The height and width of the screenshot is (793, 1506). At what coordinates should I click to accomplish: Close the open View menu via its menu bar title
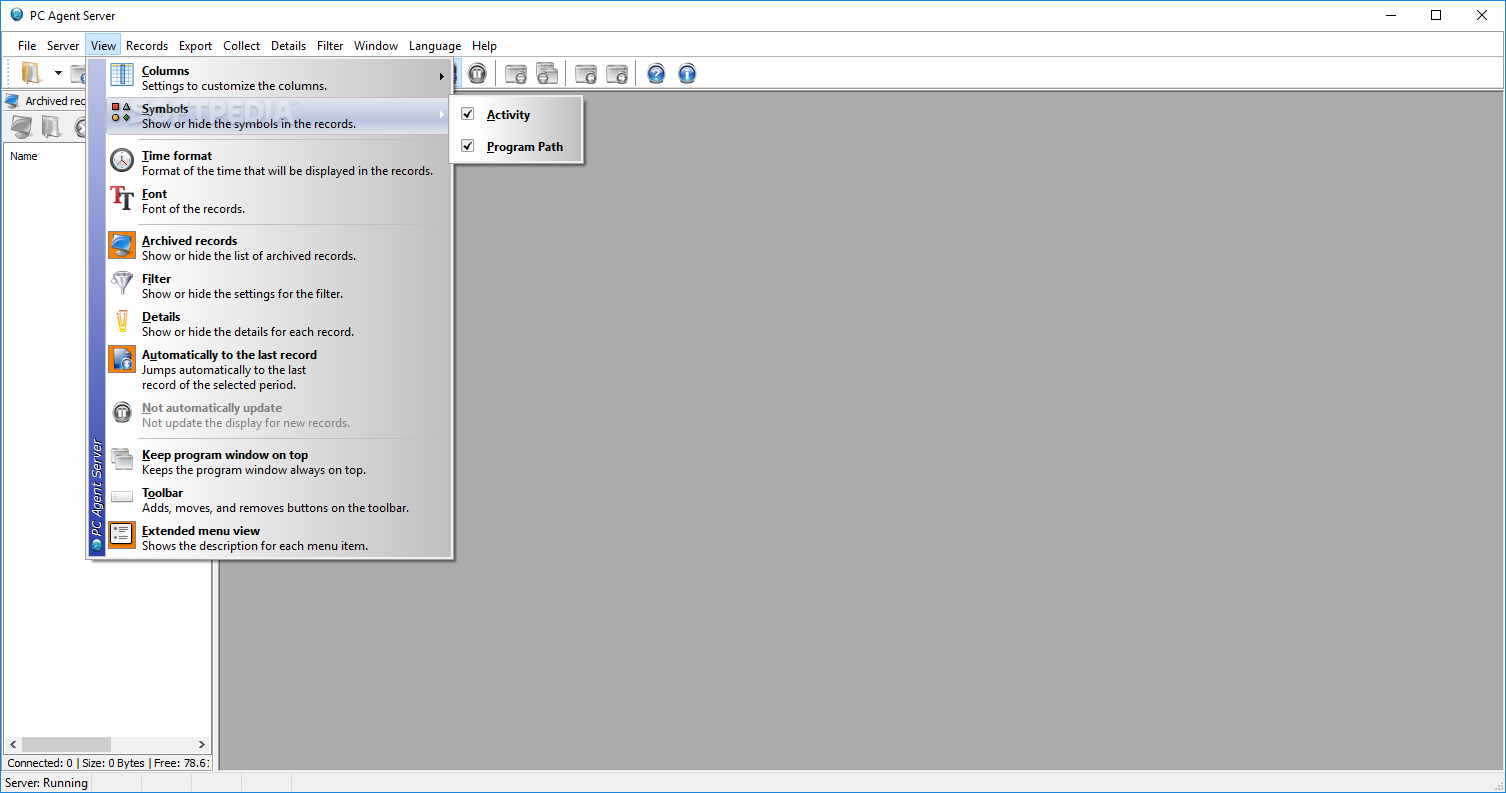tap(103, 46)
